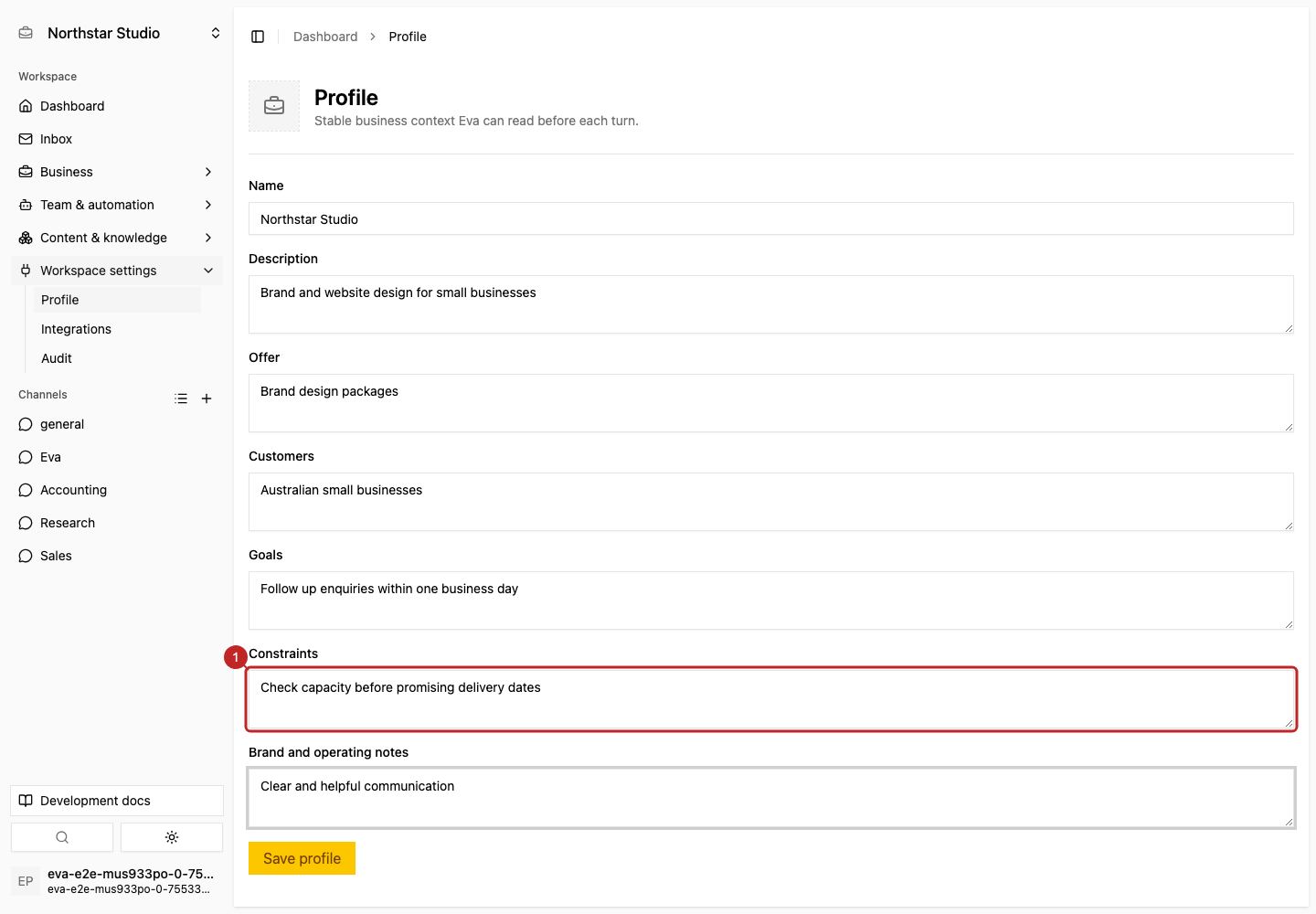Open the Accounting channel
Viewport: 1316px width, 914px height.
117,490
